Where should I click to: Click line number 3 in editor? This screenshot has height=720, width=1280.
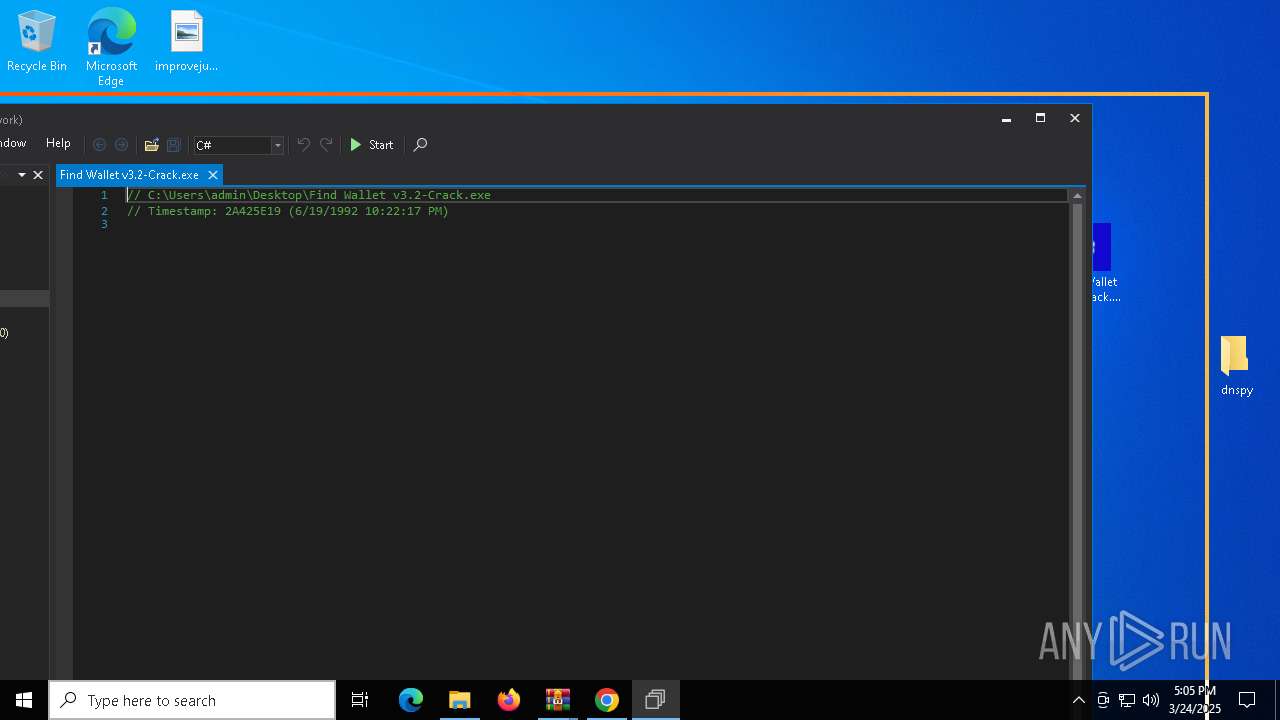click(104, 225)
